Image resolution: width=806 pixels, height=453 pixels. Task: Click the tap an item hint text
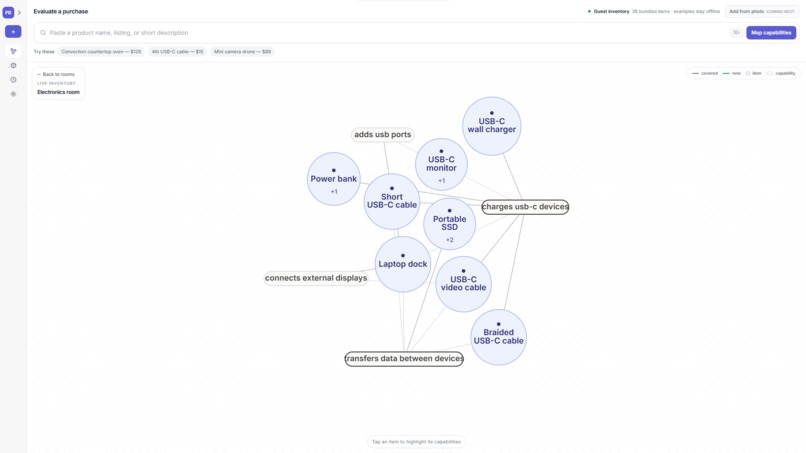[416, 442]
